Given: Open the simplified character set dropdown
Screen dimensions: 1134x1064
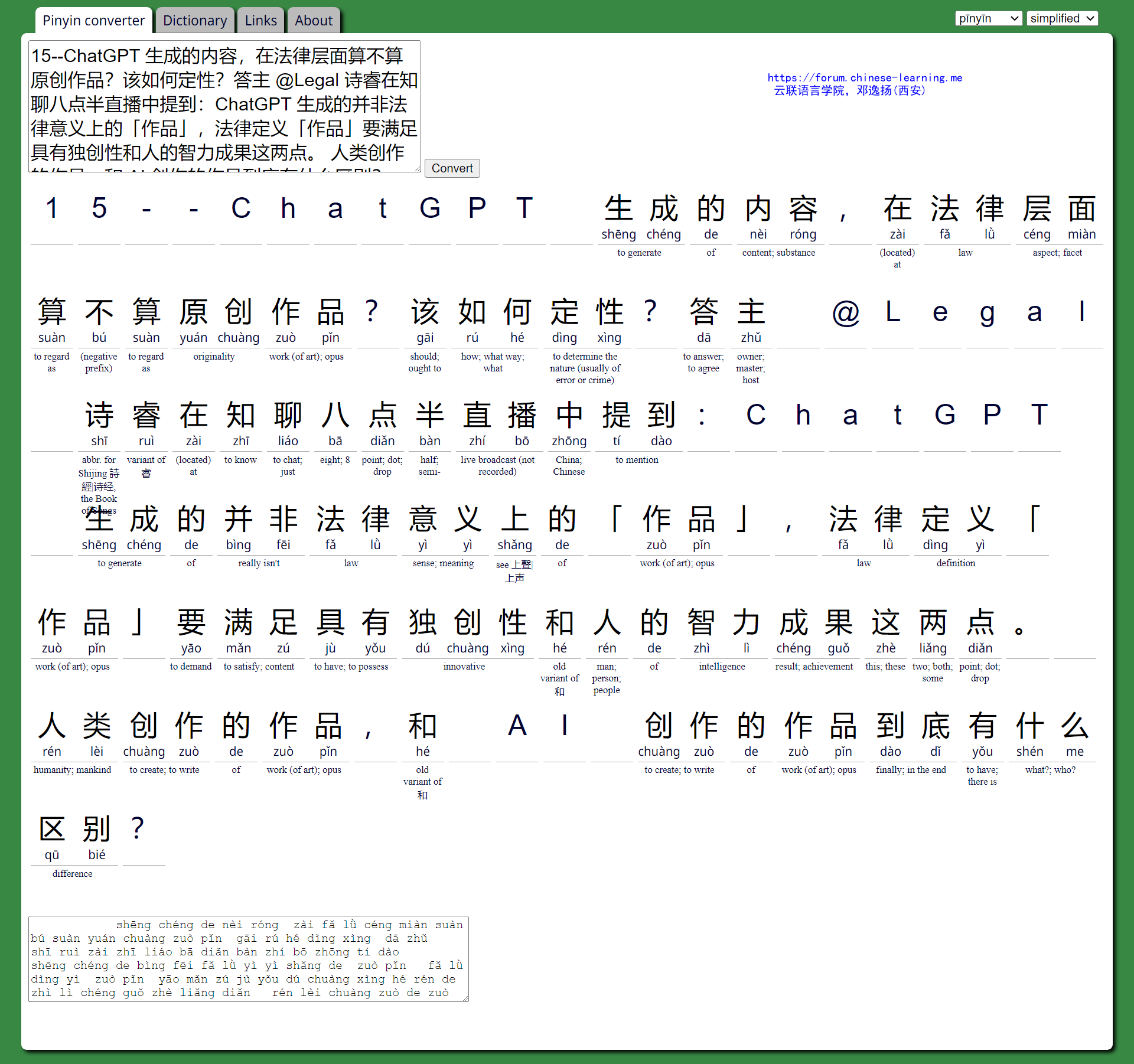Looking at the screenshot, I should click(1062, 18).
